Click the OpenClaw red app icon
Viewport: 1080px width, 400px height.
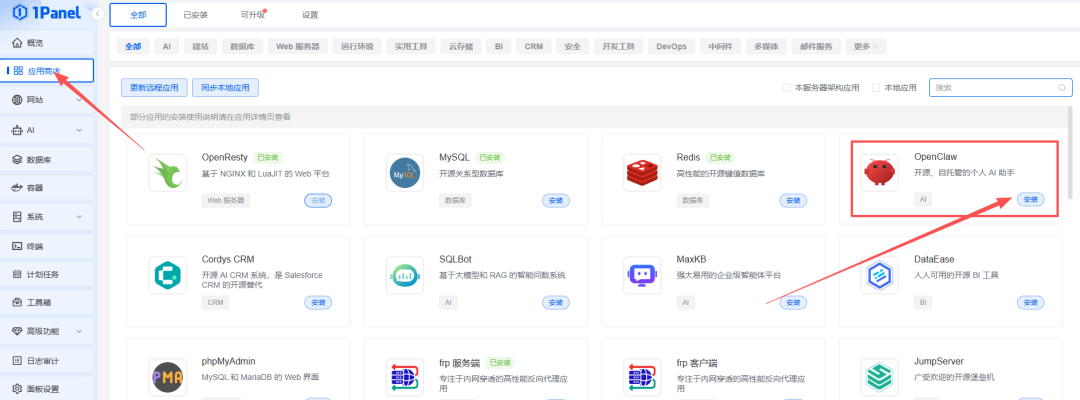(x=880, y=174)
